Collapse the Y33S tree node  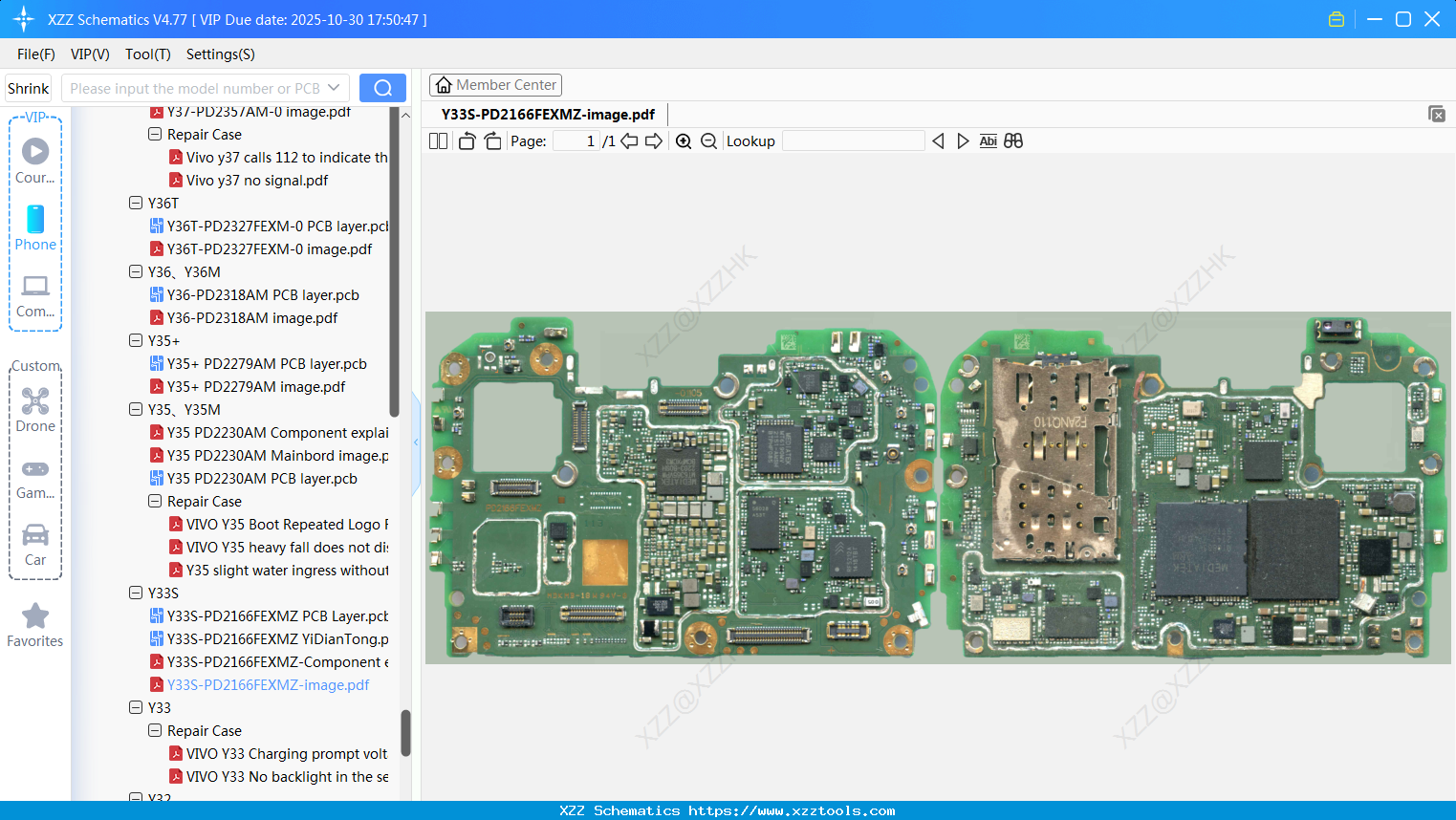click(136, 593)
